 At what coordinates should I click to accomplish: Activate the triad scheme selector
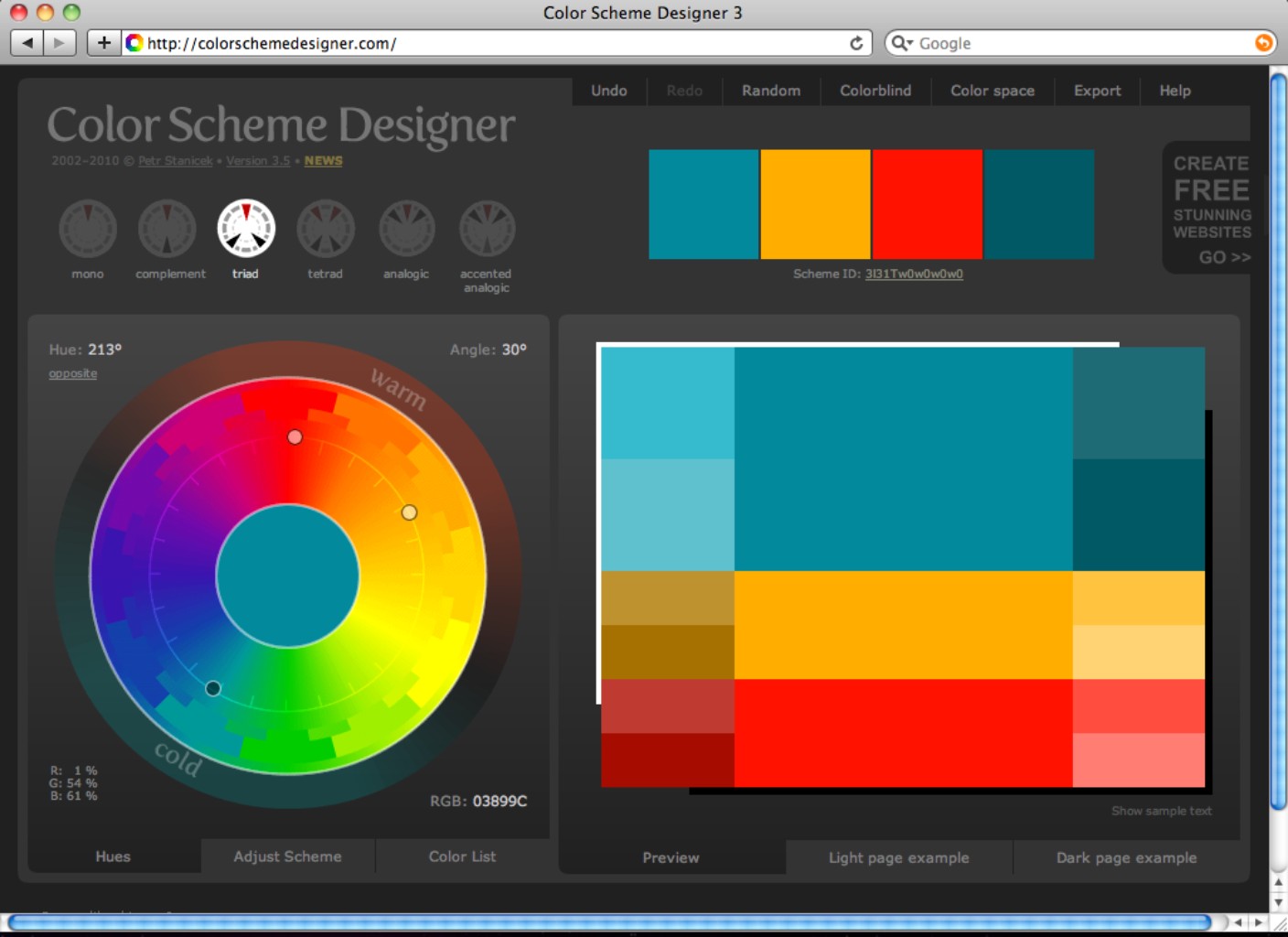(246, 229)
